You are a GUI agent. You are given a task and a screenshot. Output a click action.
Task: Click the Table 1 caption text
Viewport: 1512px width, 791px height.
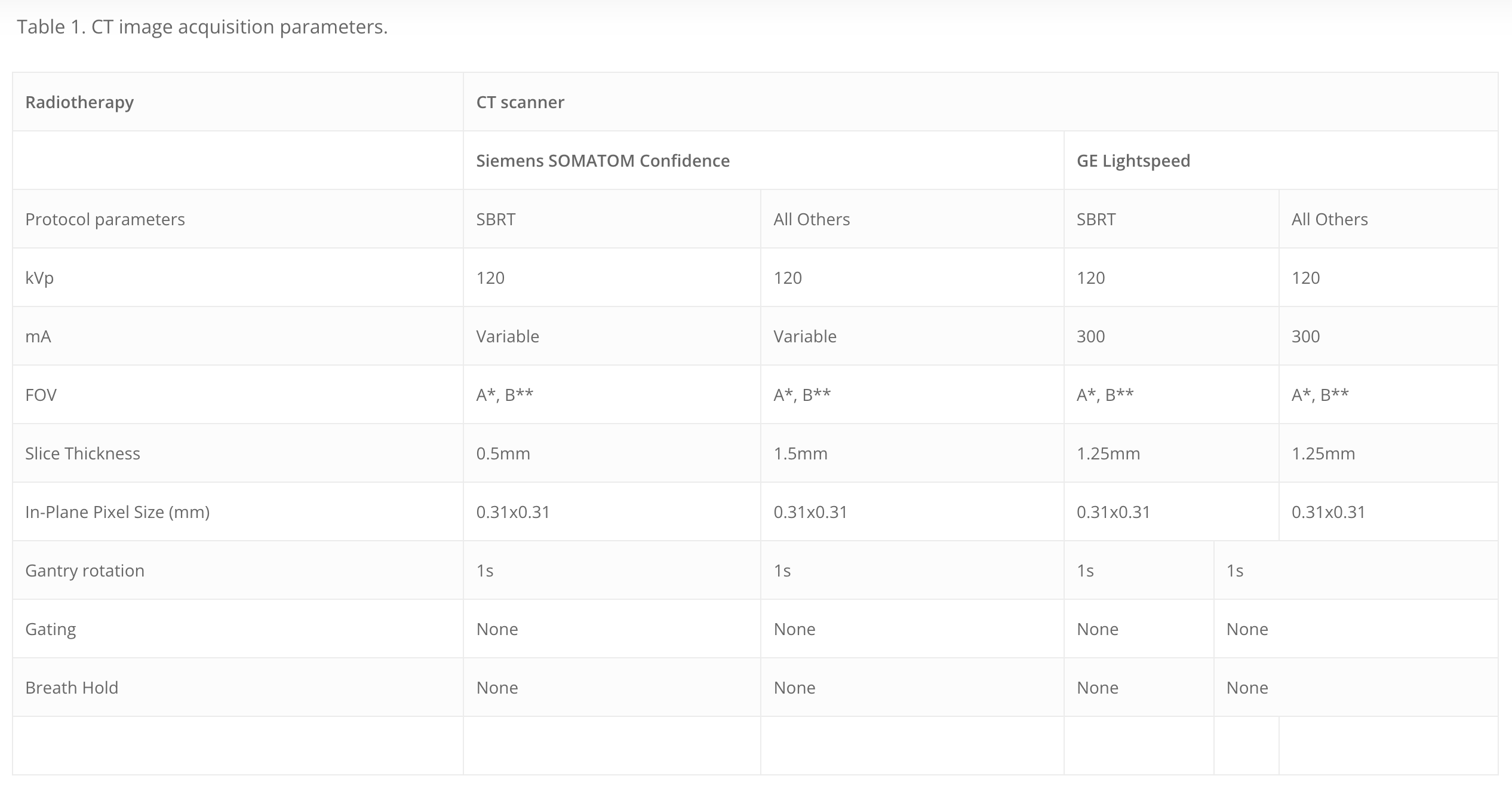pos(202,27)
